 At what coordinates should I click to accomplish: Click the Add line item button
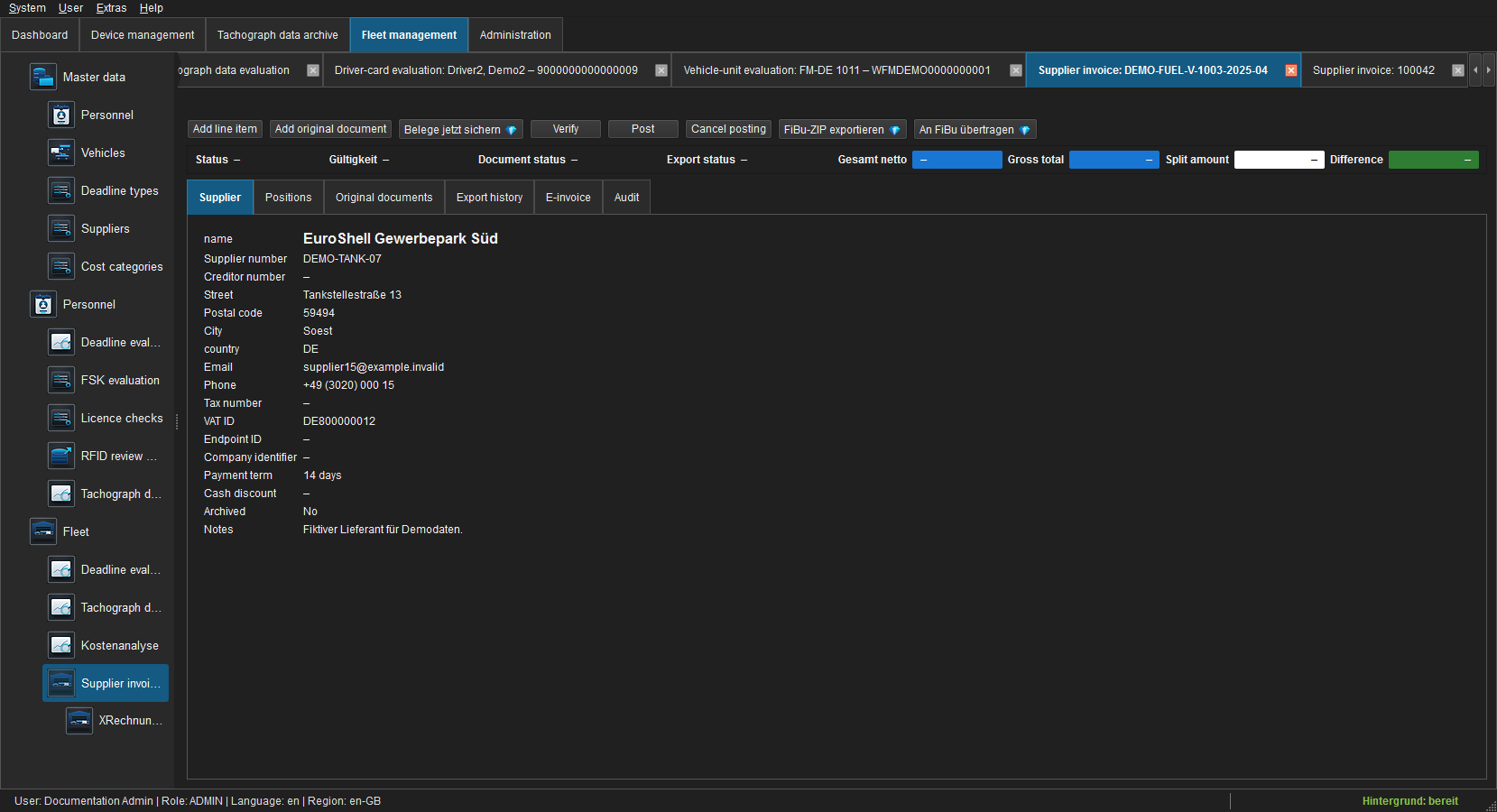[x=225, y=129]
